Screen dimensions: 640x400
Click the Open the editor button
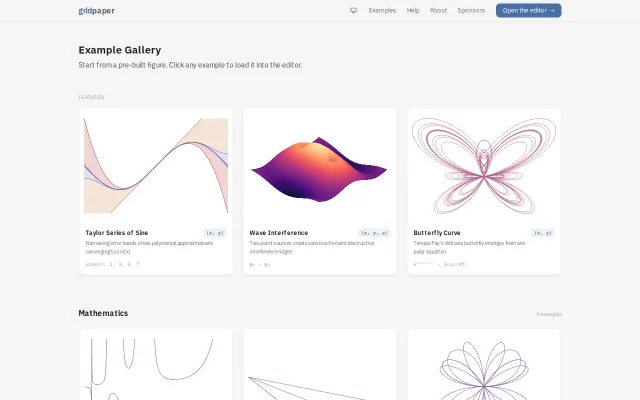[529, 11]
